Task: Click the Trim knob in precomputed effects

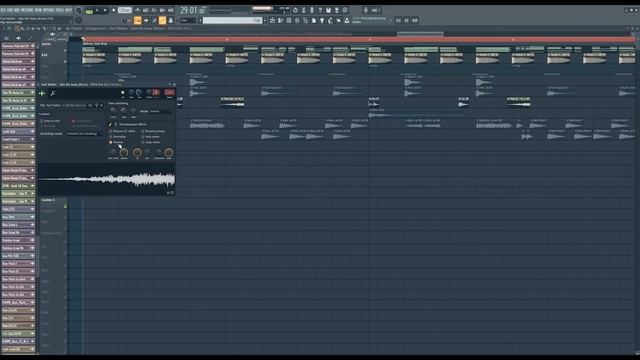Action: point(168,153)
